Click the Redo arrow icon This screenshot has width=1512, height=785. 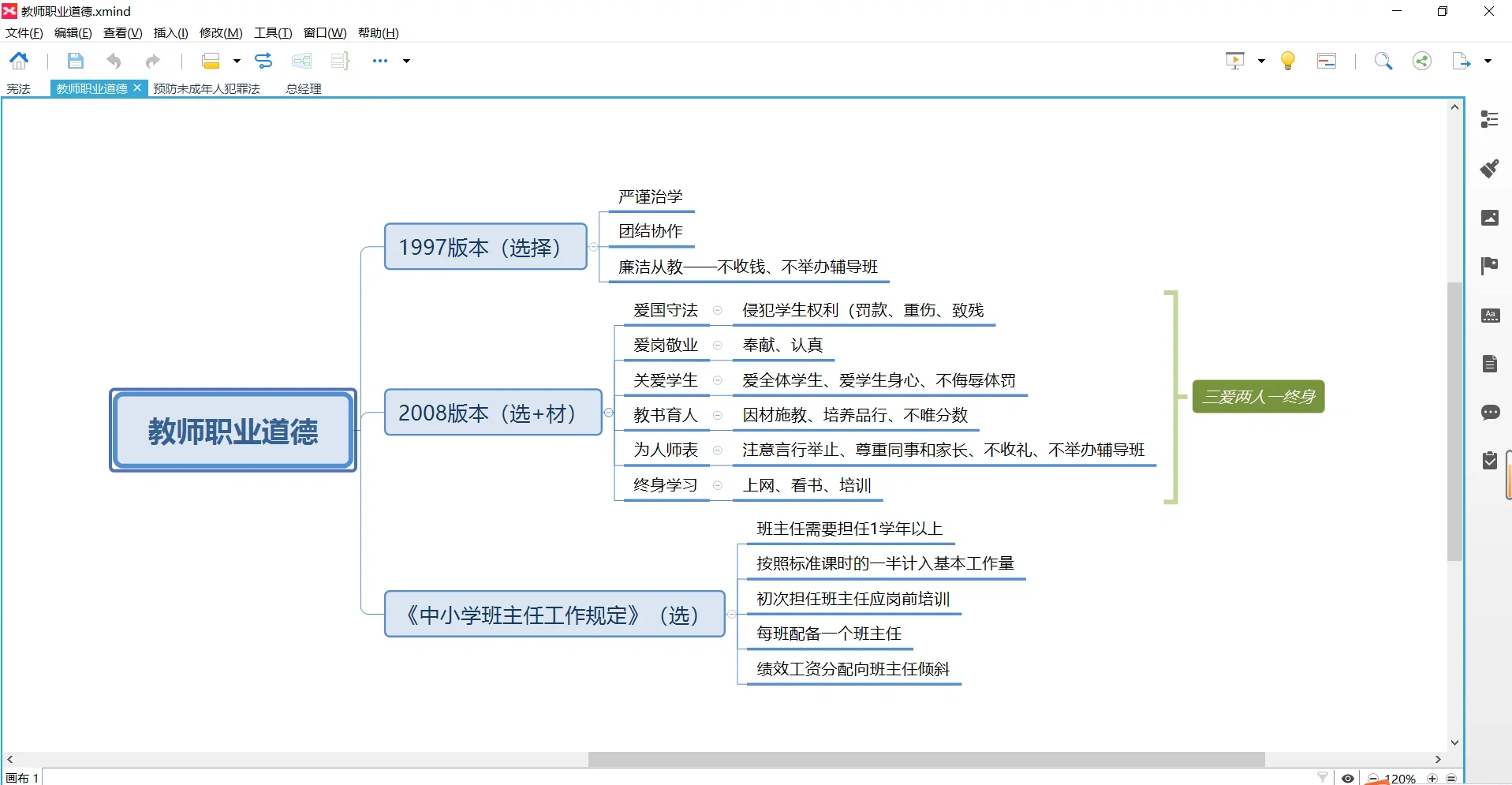[152, 61]
